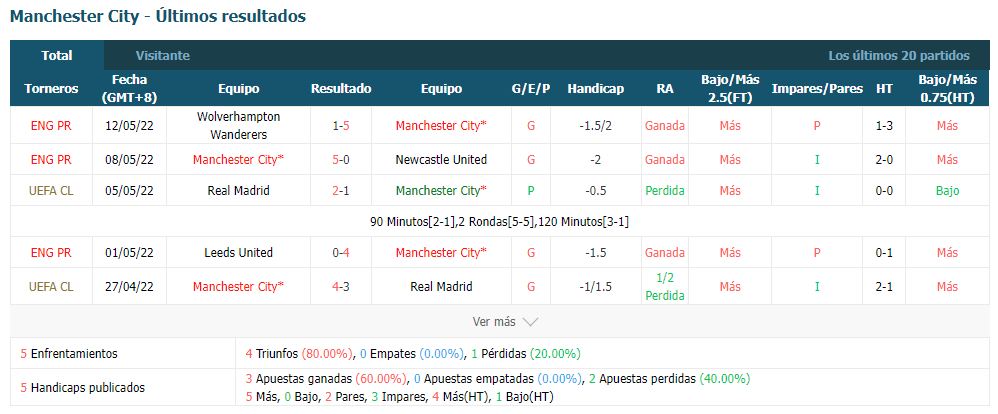
Task: Open the 1-5 result of Wolverhampton match
Action: pyautogui.click(x=341, y=125)
